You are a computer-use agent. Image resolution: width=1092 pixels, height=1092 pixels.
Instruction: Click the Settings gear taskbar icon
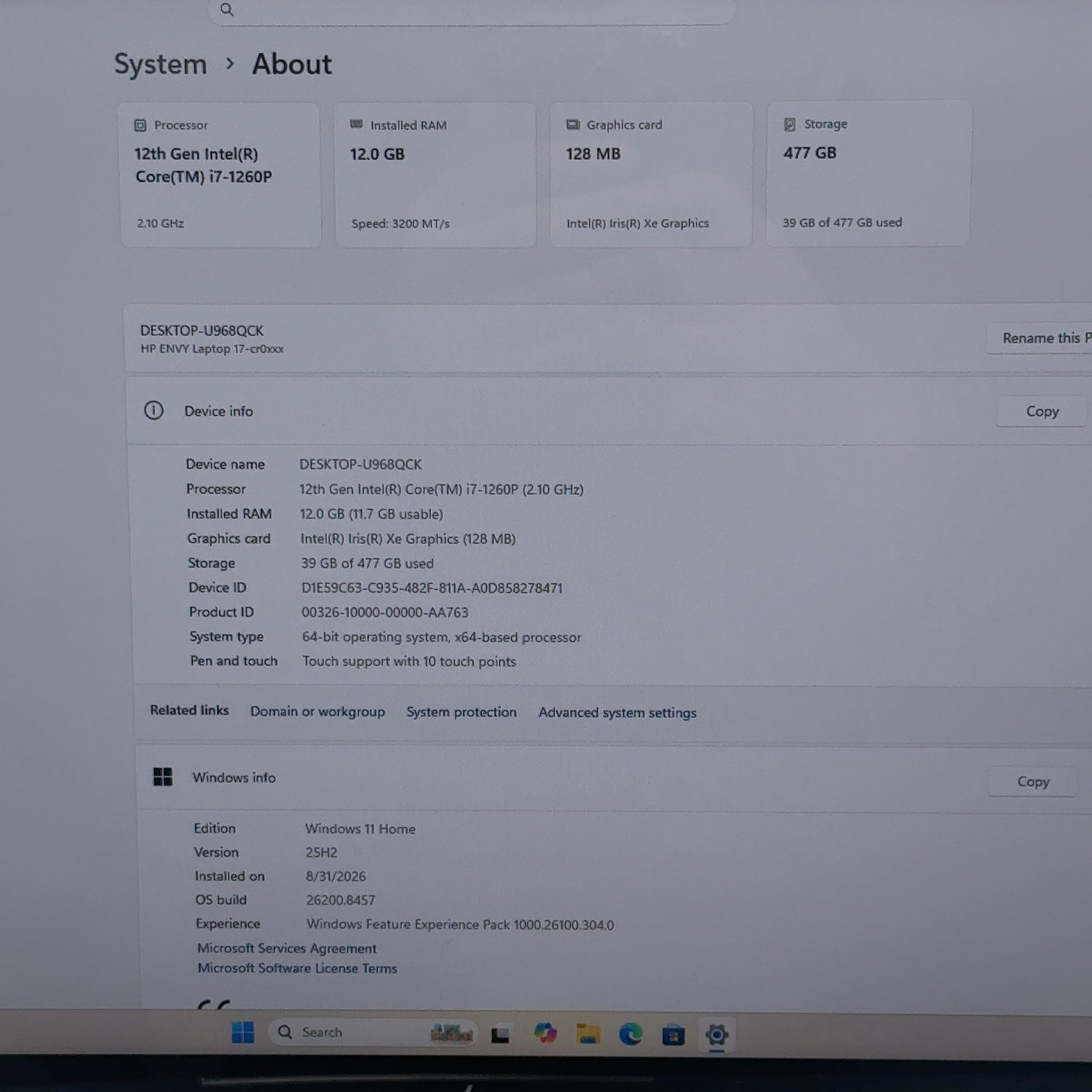point(716,1034)
